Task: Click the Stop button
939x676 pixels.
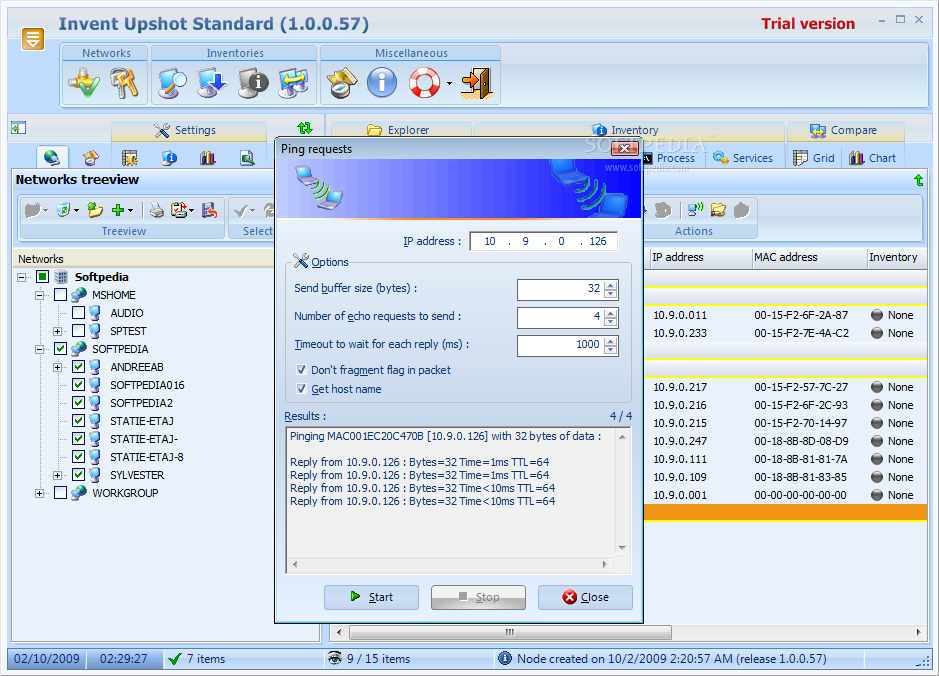Action: (478, 597)
